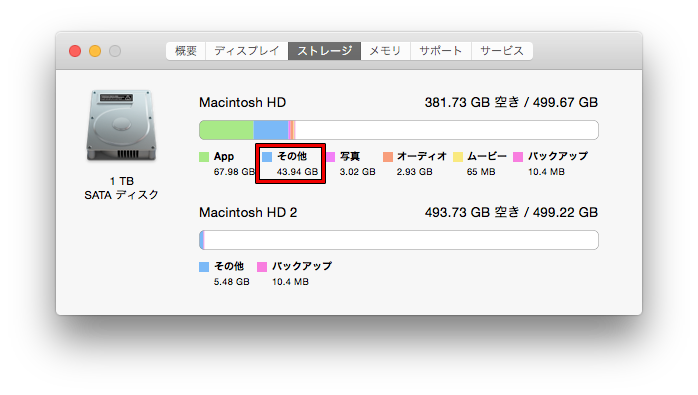Click the purple 写真 legend swatch

point(330,157)
